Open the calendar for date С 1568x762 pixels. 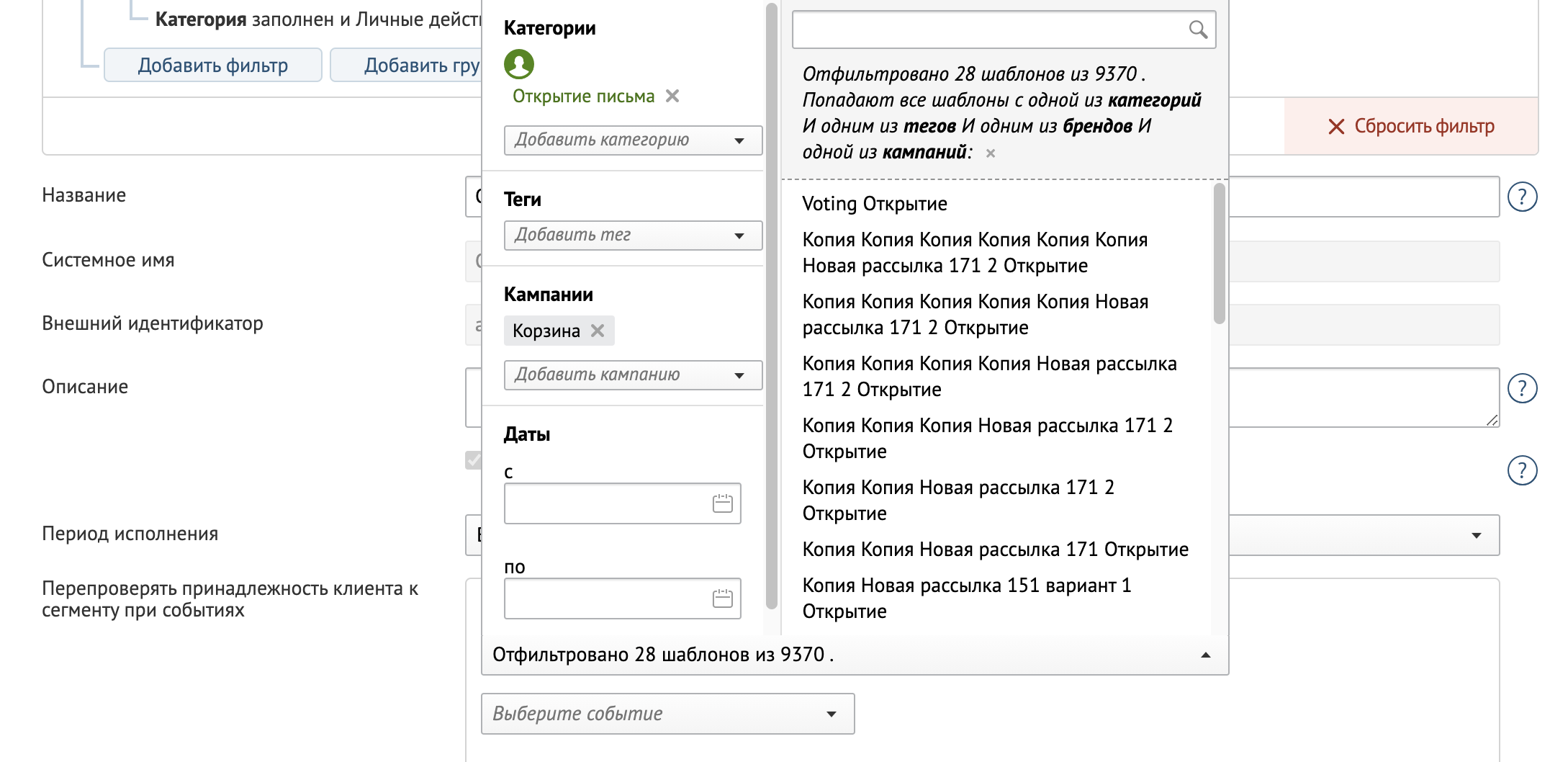pyautogui.click(x=723, y=503)
